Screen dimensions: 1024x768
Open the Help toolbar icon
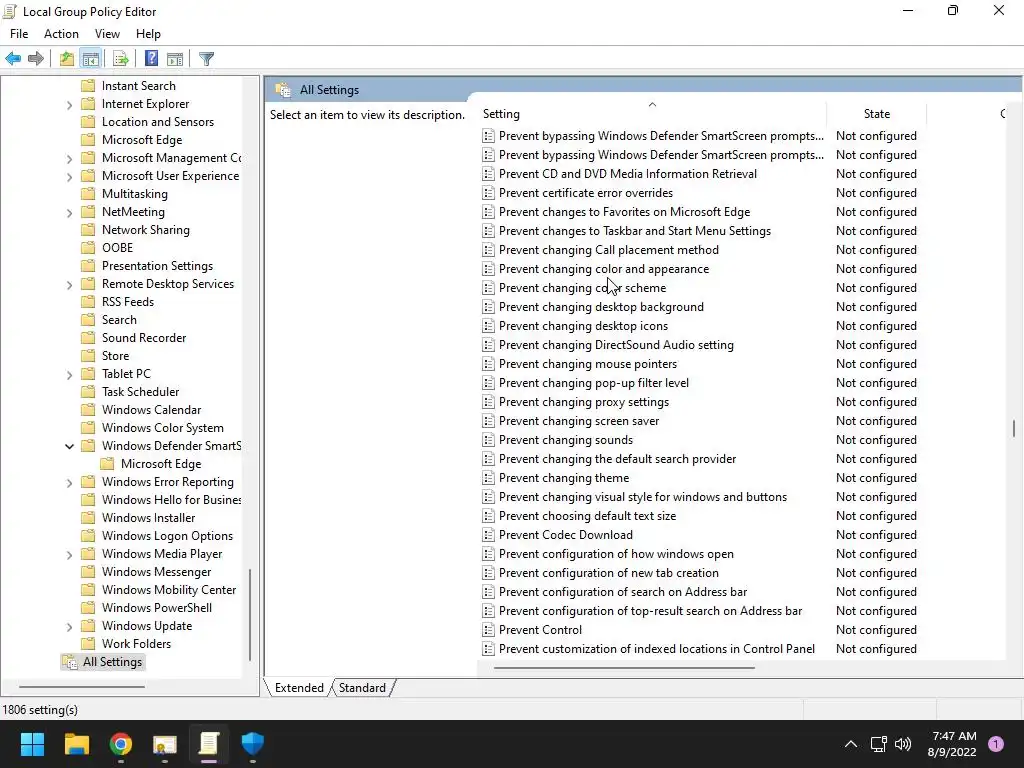[x=152, y=59]
